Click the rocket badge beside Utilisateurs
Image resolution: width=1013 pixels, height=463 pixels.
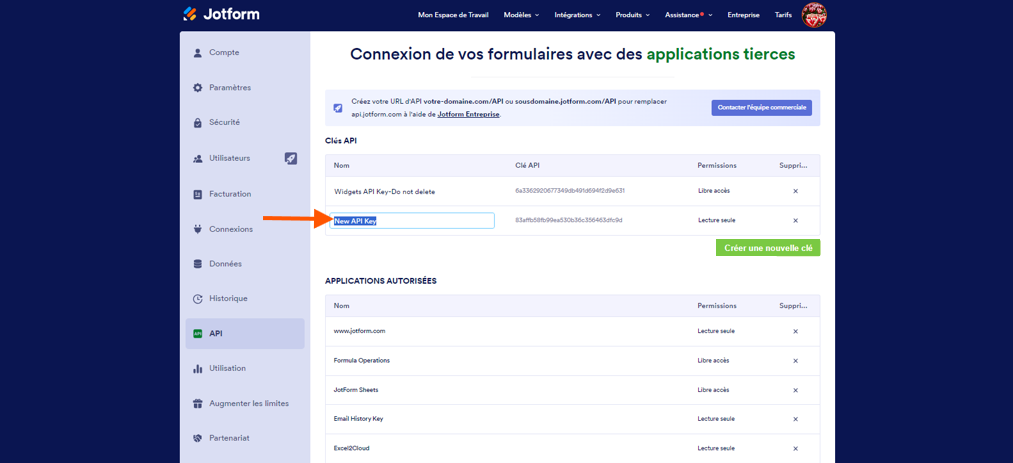click(291, 158)
